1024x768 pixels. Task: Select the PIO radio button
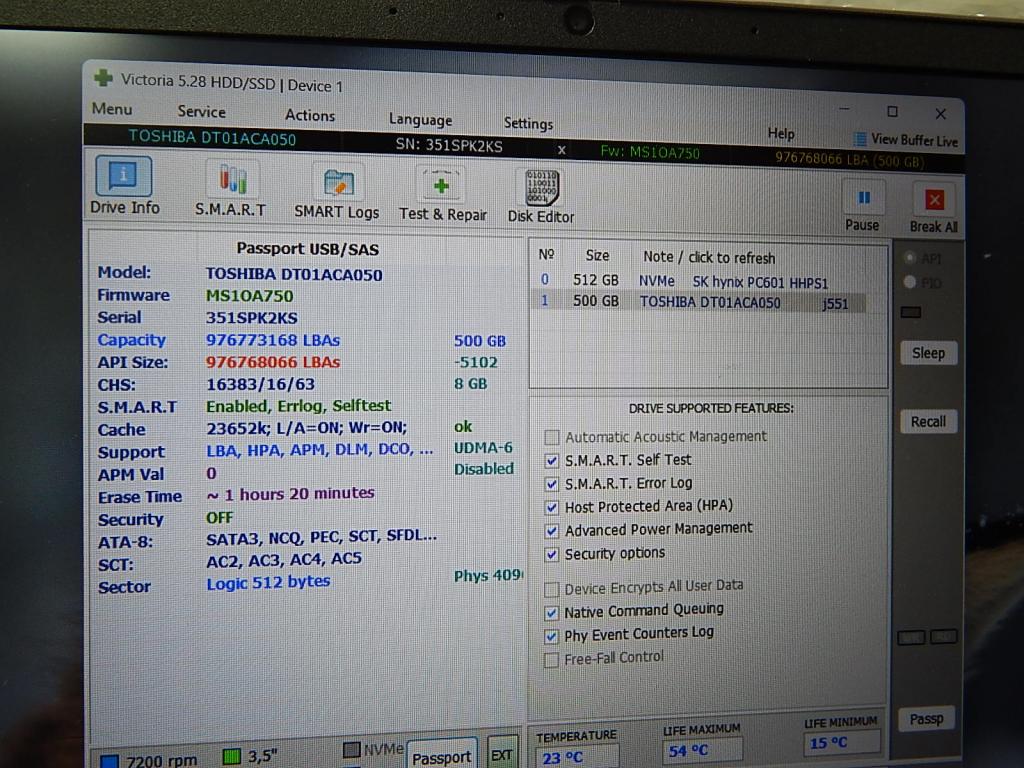(910, 283)
